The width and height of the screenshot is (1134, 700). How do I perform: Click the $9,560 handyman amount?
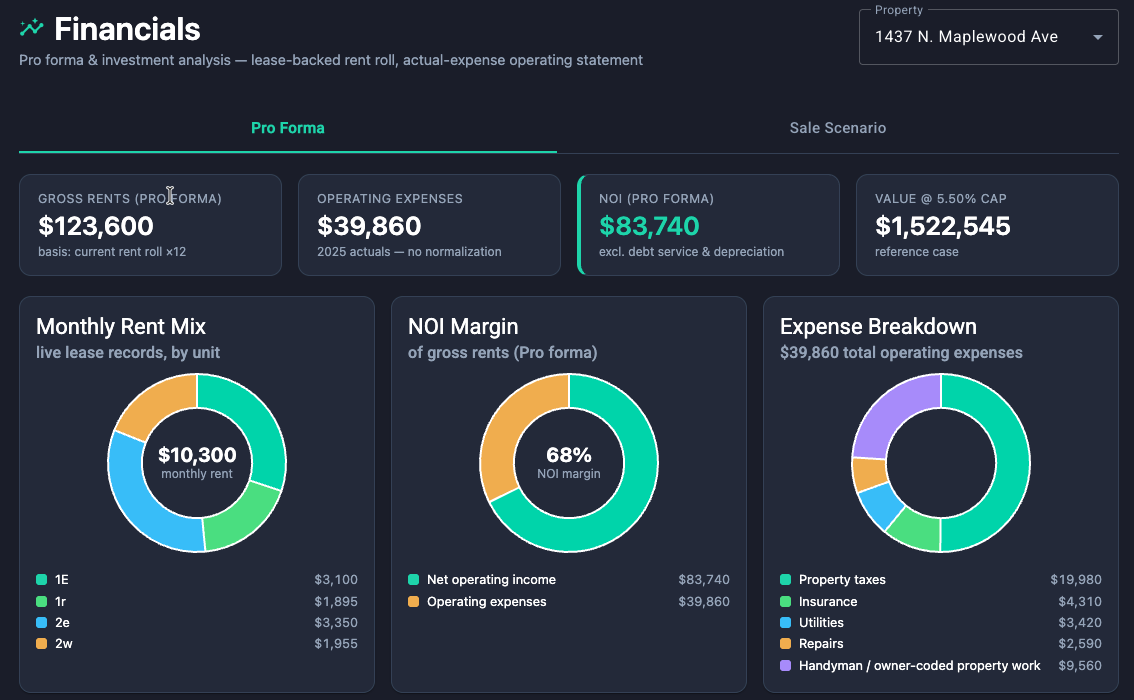click(1080, 665)
